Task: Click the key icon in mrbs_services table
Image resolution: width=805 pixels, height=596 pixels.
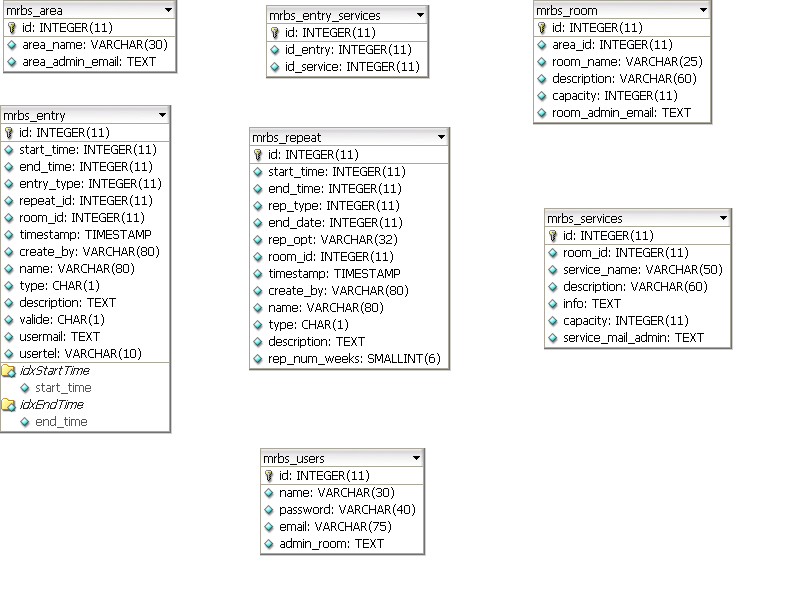Action: 553,236
